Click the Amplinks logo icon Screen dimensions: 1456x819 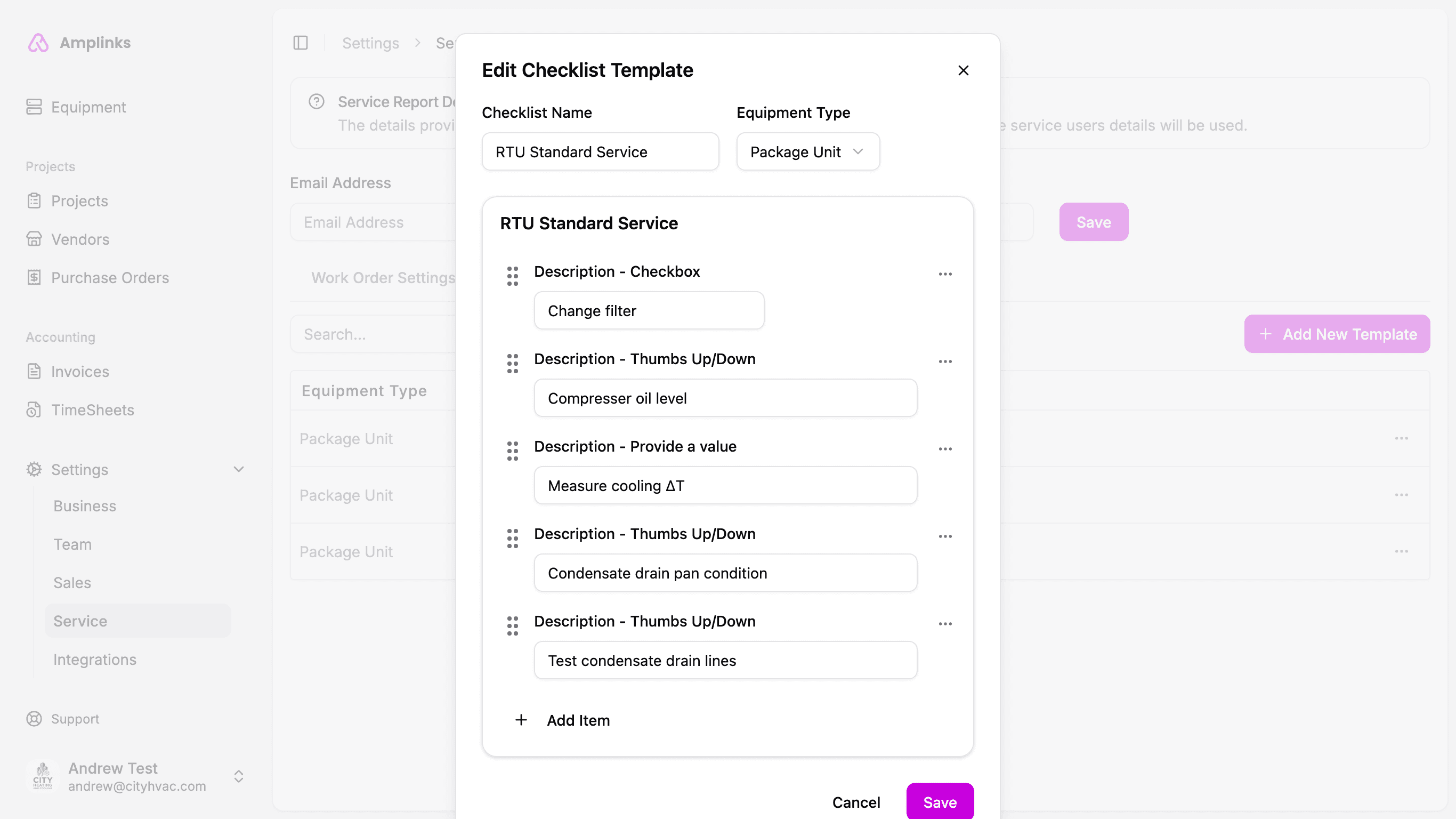pos(38,43)
